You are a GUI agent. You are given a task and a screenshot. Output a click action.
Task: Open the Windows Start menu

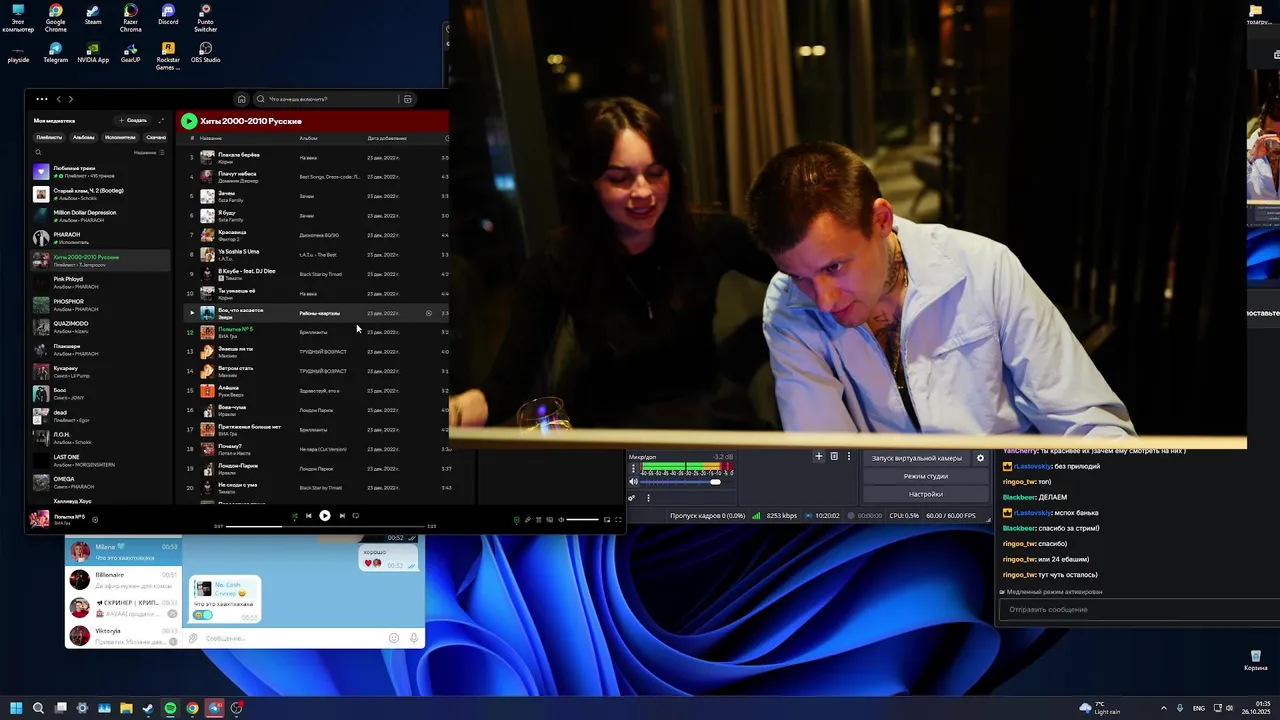click(16, 708)
